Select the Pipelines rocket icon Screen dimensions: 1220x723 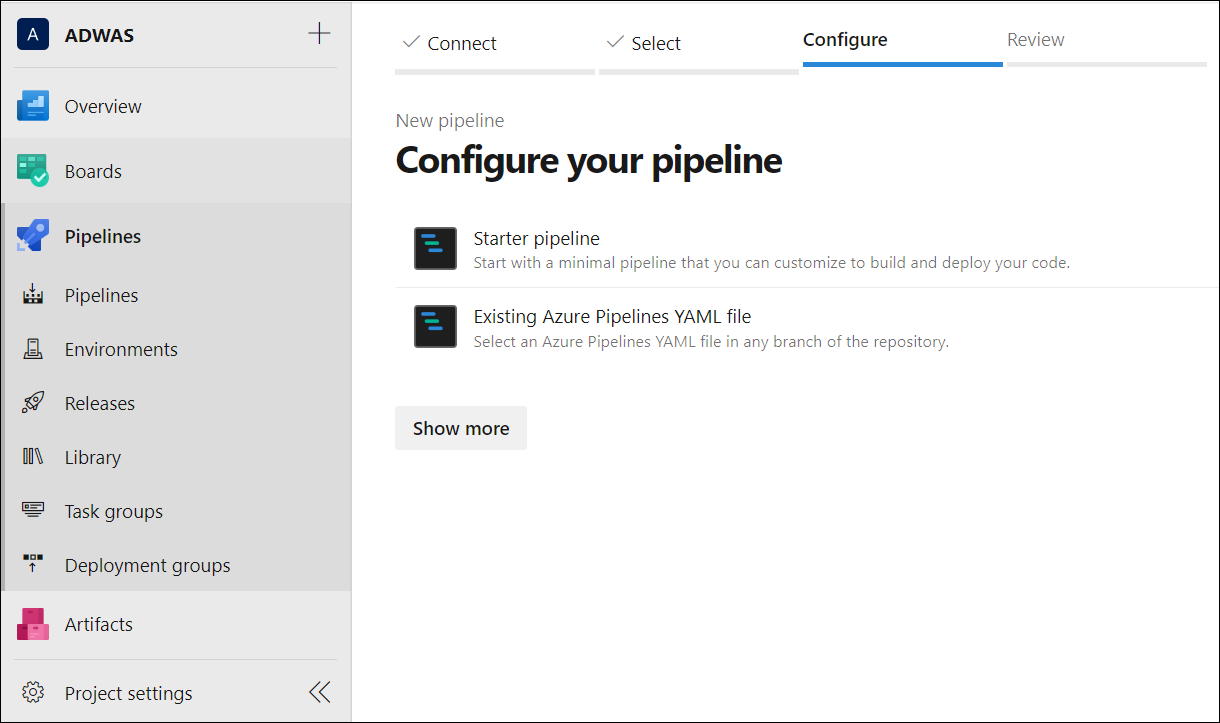(33, 235)
